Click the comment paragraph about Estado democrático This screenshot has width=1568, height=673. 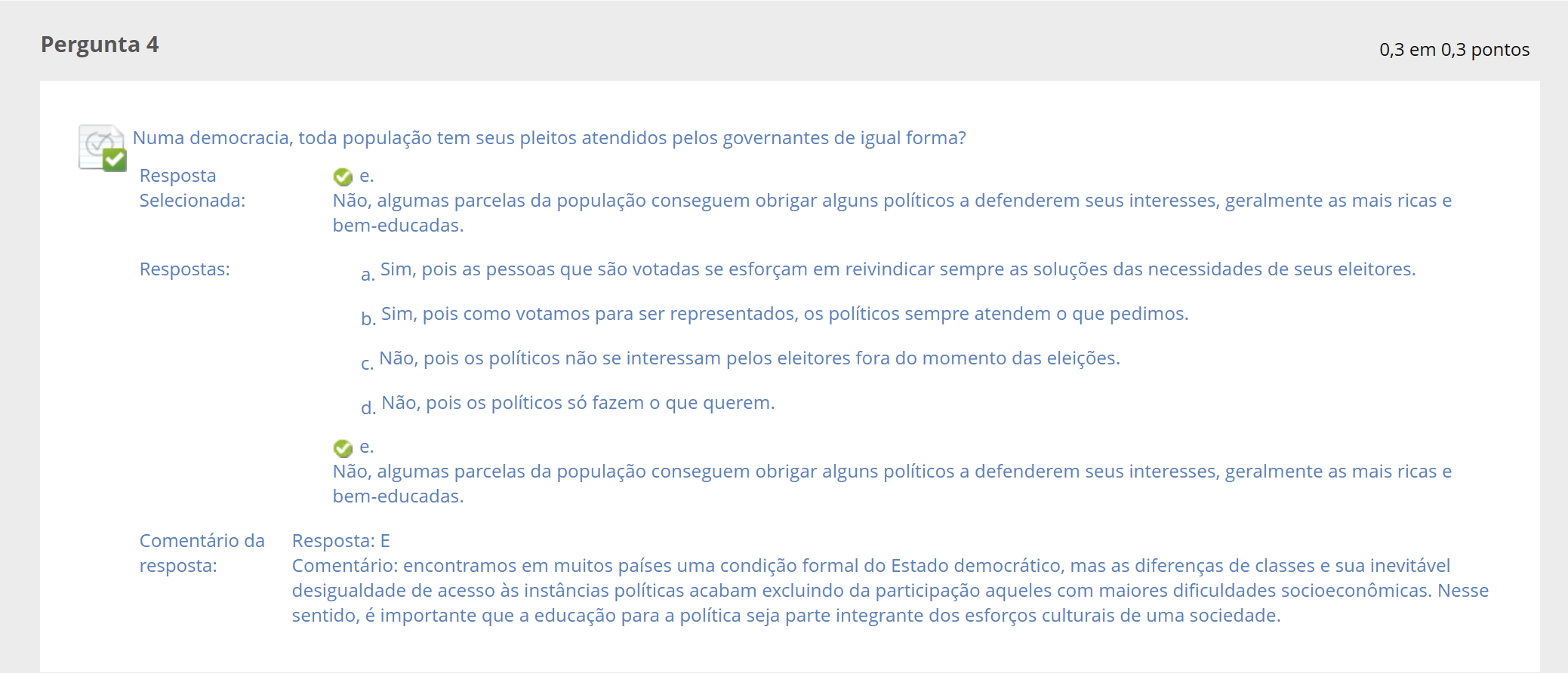(x=890, y=591)
